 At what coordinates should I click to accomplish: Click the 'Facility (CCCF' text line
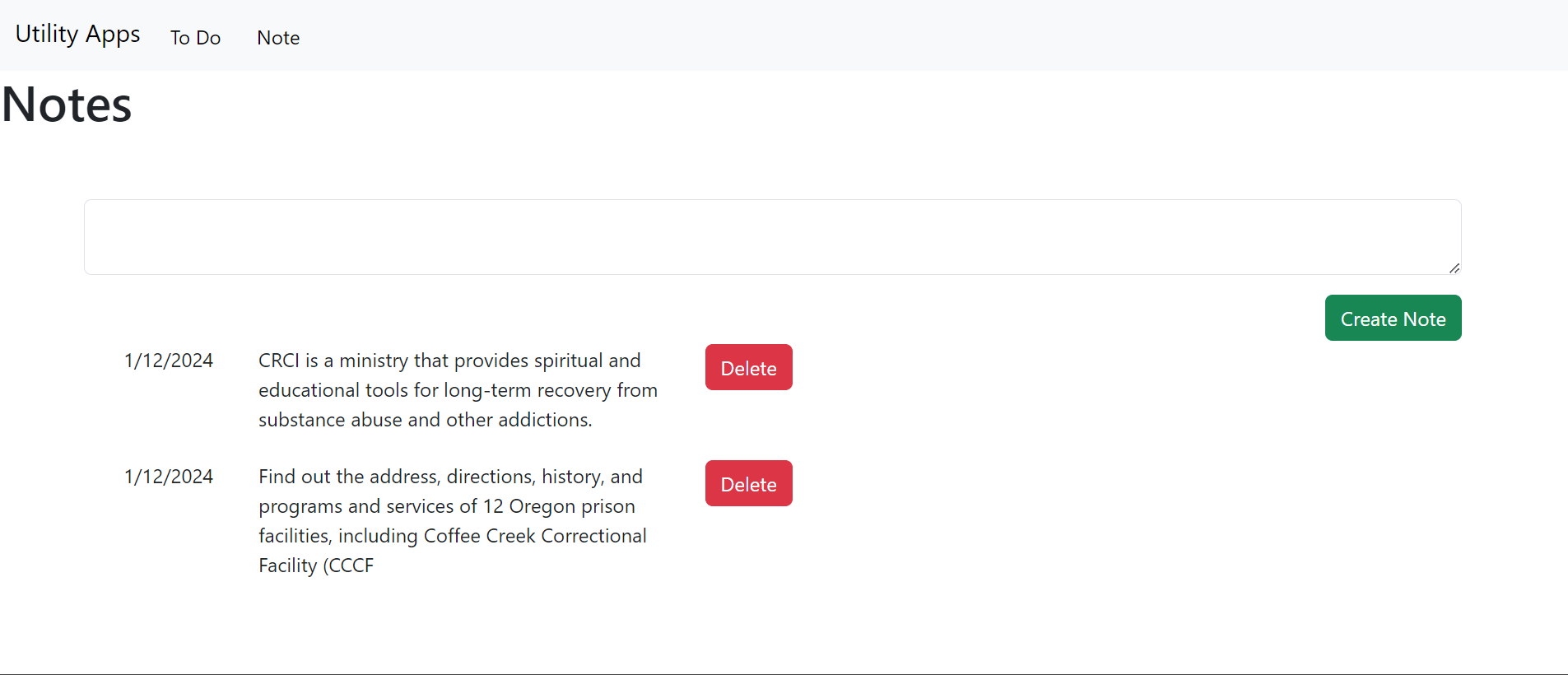316,566
